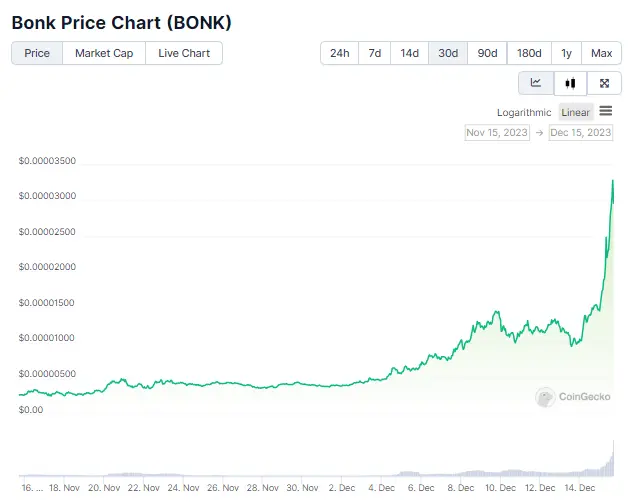Show the 24h price range

click(x=340, y=53)
